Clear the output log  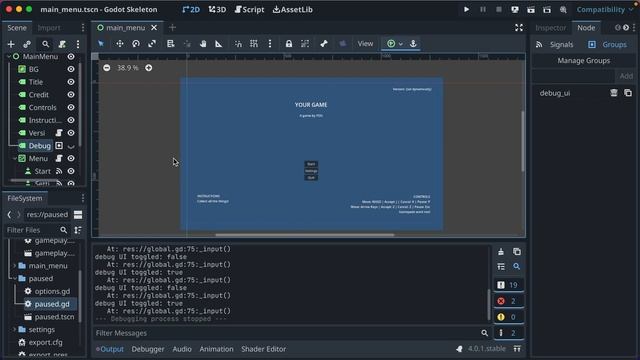coord(501,252)
